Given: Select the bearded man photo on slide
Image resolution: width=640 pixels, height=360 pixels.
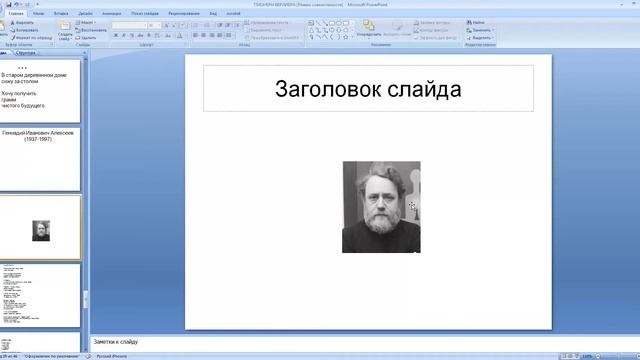Looking at the screenshot, I should [x=381, y=207].
